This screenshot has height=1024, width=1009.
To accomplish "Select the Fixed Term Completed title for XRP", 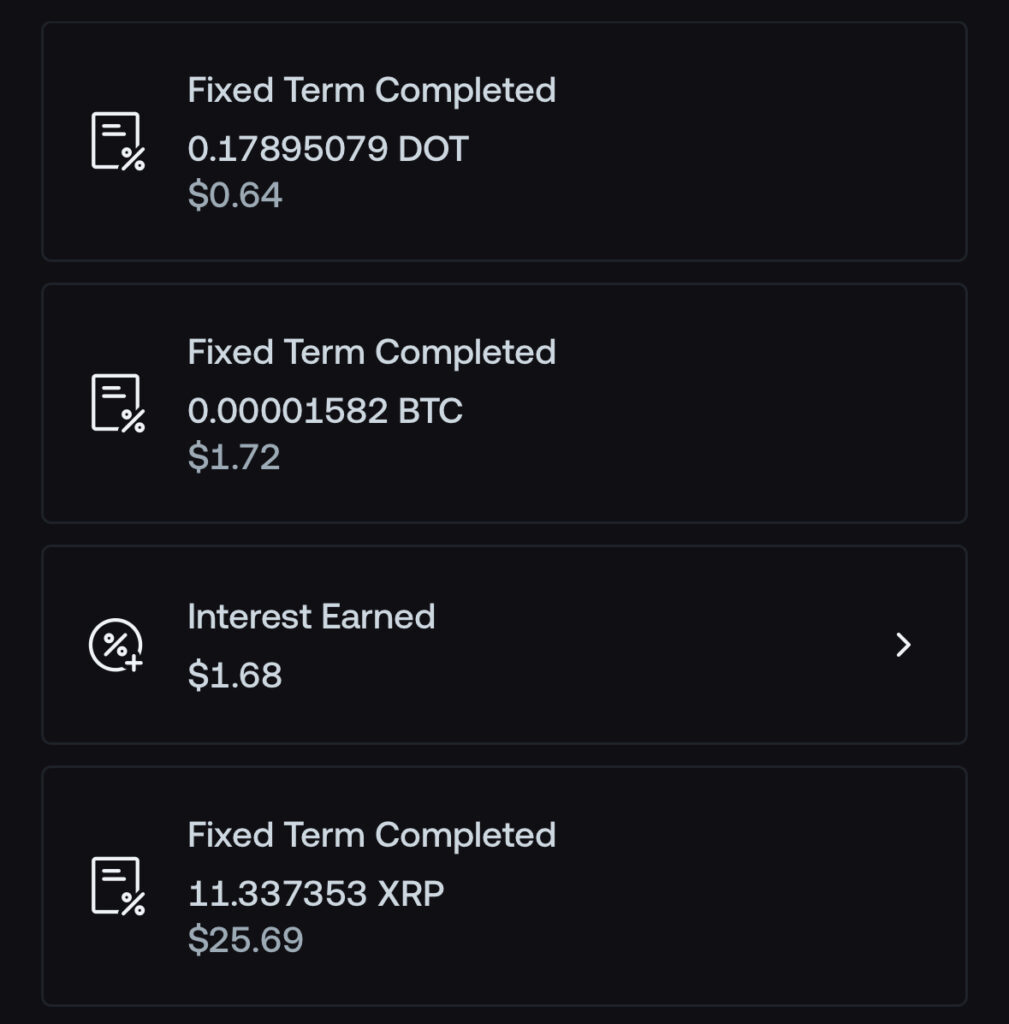I will (372, 835).
